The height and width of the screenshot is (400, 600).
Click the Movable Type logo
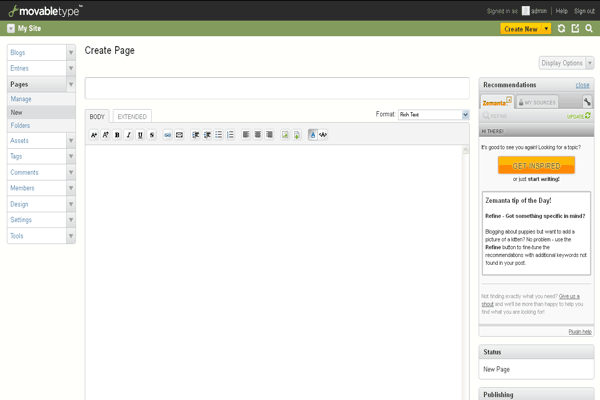(x=46, y=11)
